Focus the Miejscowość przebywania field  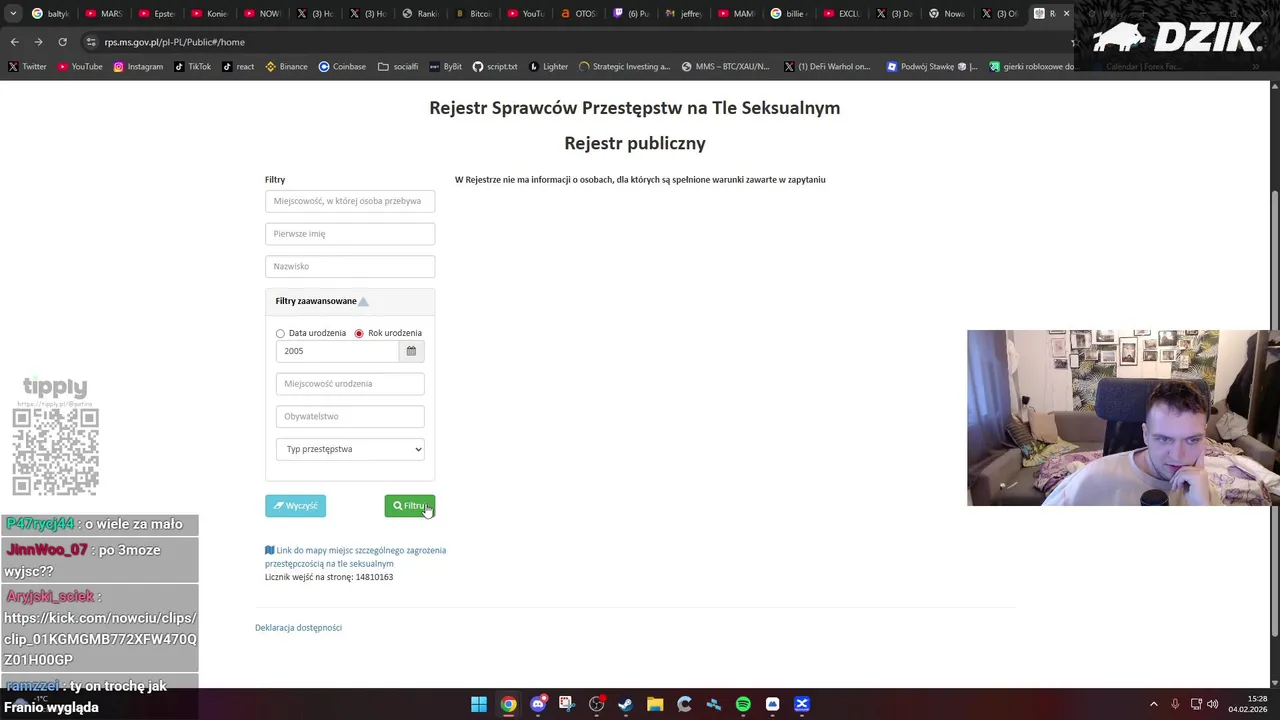[x=350, y=201]
